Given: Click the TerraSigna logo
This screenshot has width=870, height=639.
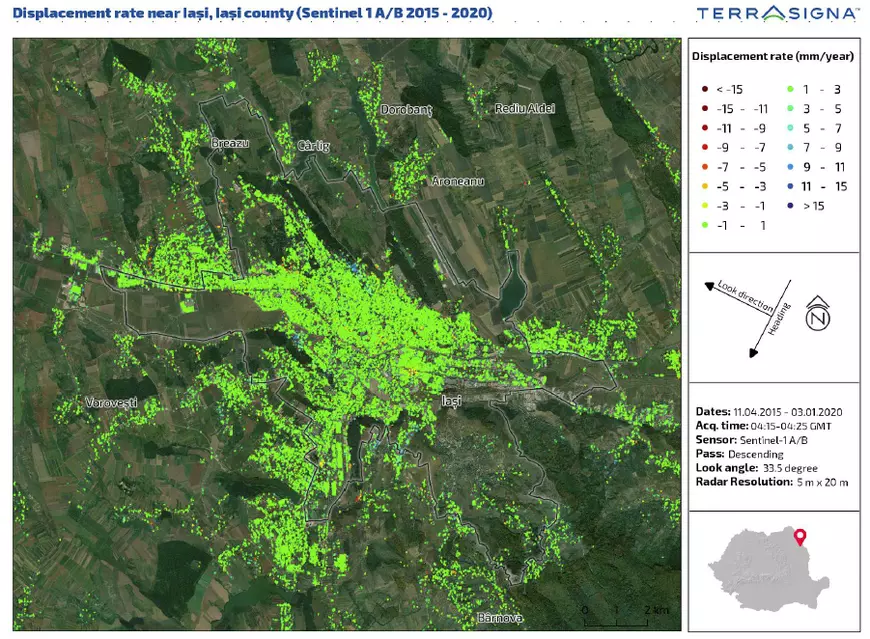Looking at the screenshot, I should 776,14.
